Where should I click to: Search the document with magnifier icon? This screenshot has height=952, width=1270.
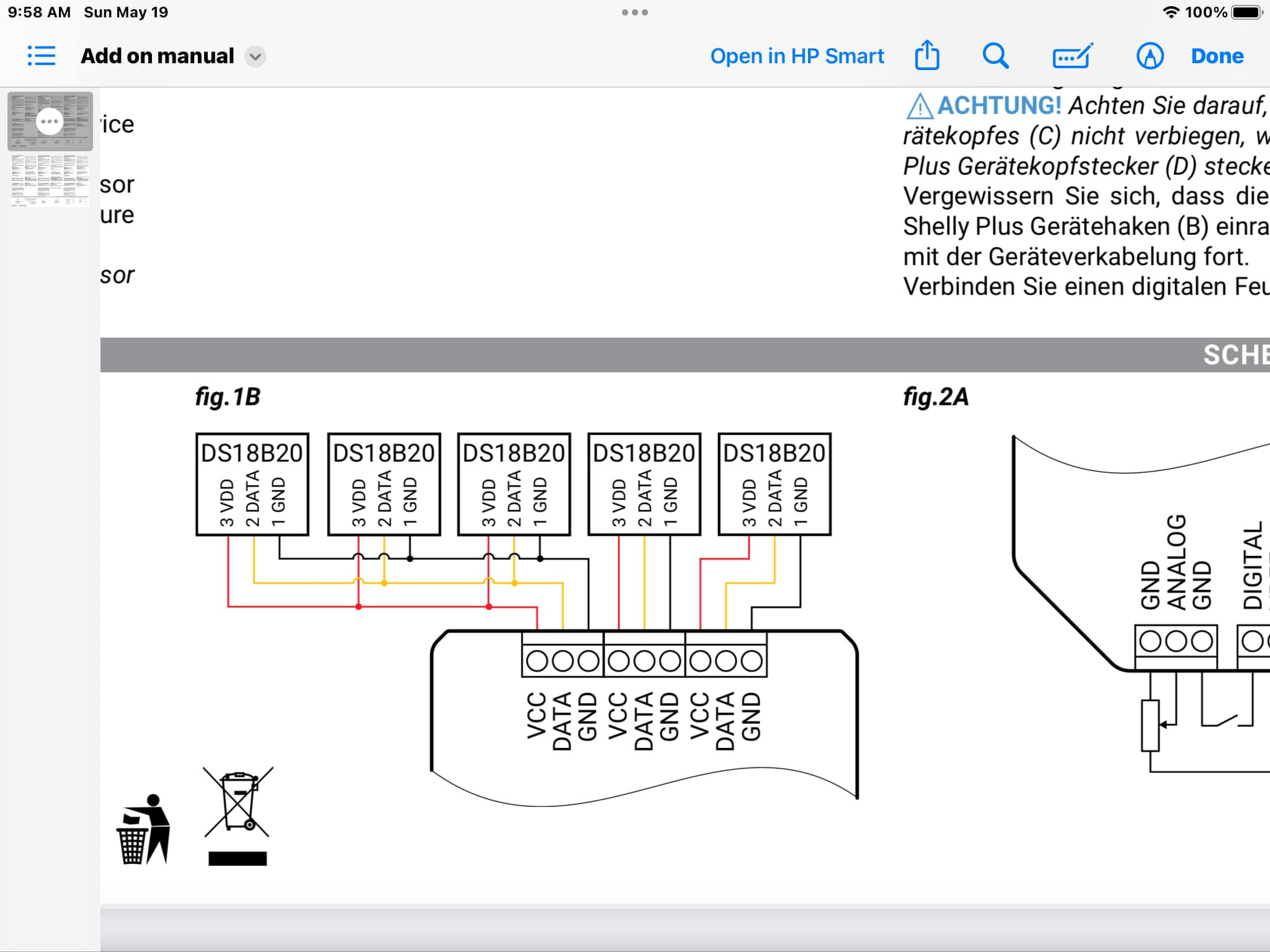click(x=995, y=56)
